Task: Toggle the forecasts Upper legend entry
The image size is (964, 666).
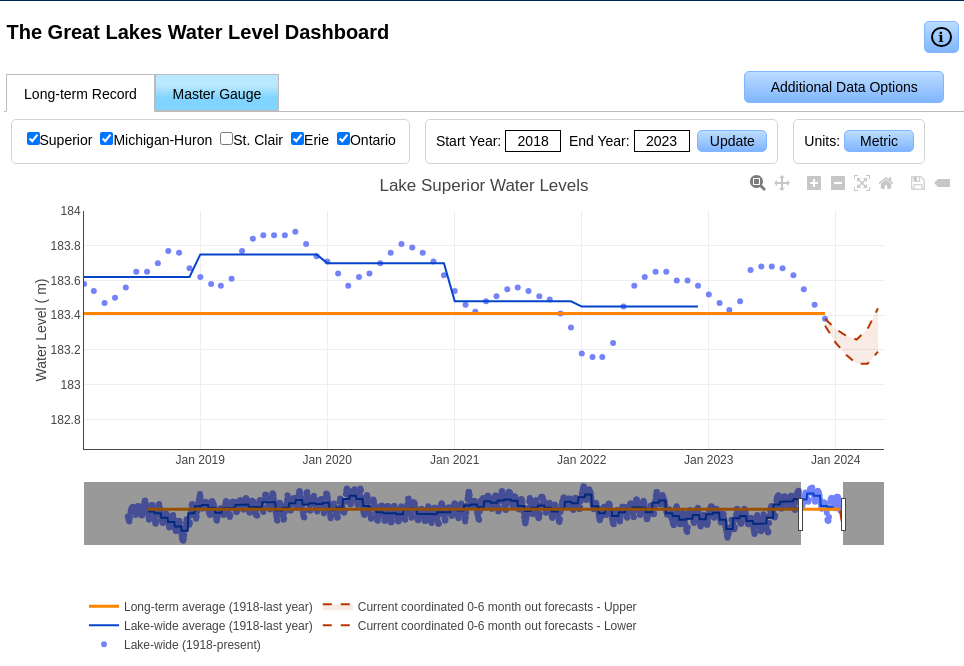Action: (480, 606)
